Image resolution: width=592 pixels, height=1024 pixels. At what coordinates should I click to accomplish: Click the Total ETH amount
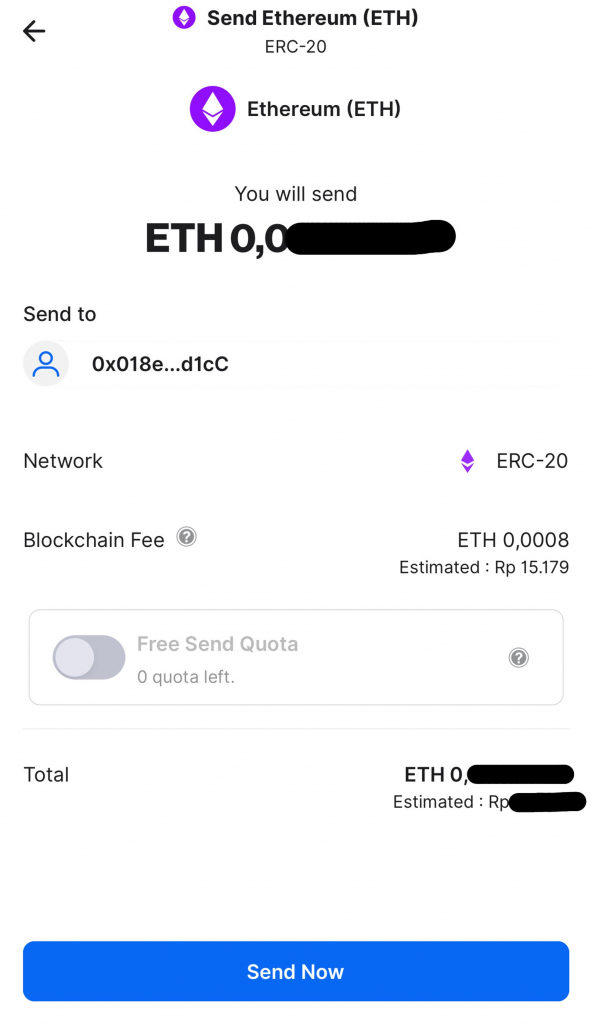point(489,775)
